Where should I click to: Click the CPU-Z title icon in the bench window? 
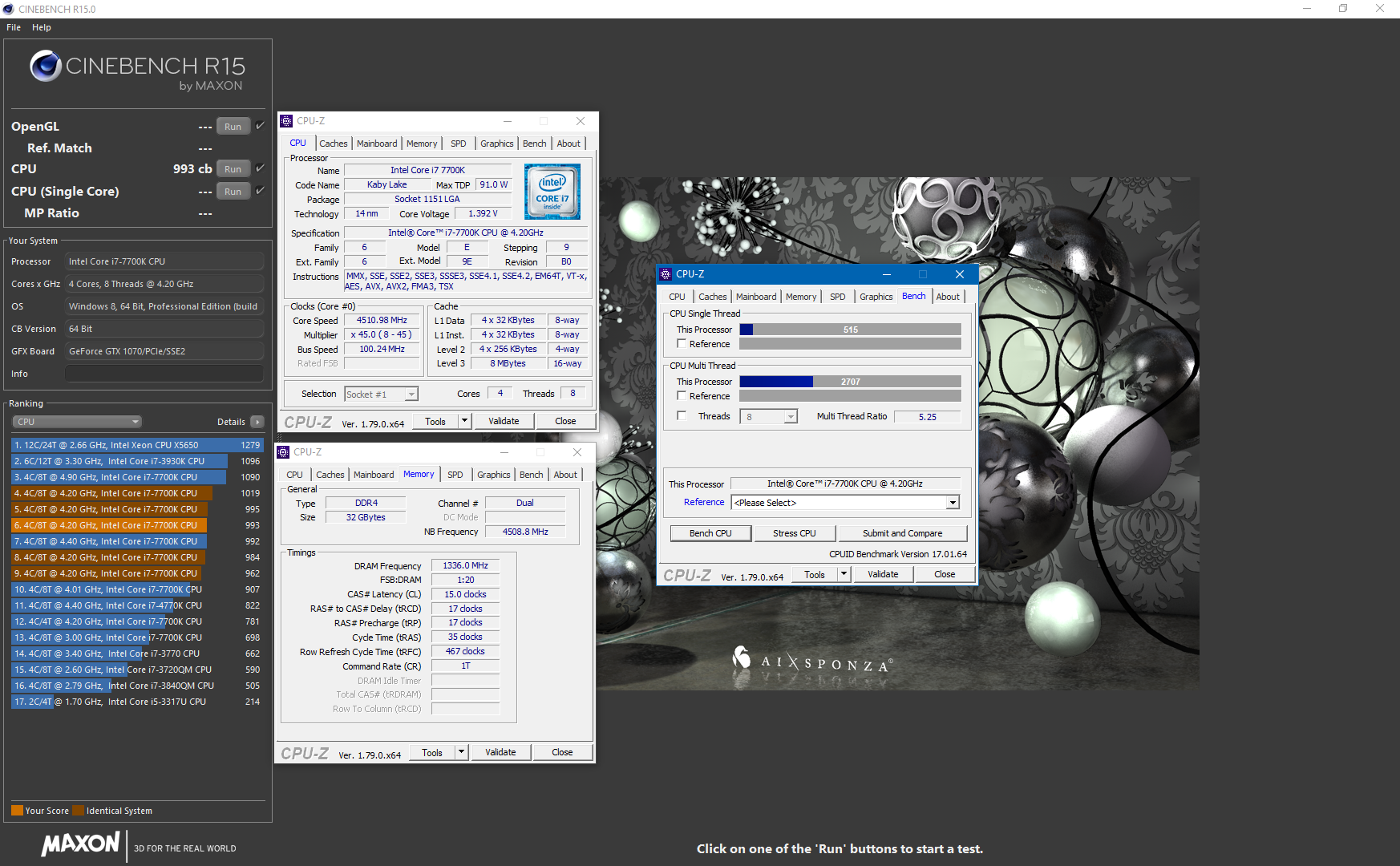click(x=666, y=274)
